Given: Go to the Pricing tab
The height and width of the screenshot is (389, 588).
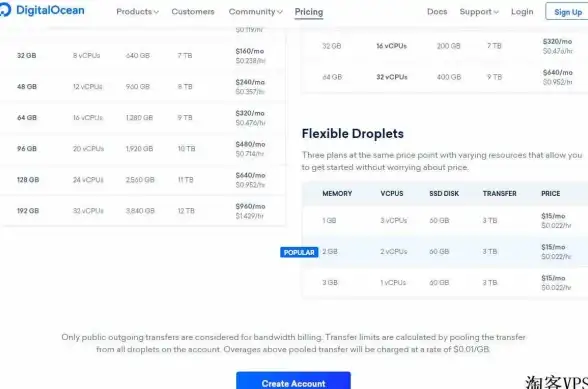Looking at the screenshot, I should (x=309, y=12).
